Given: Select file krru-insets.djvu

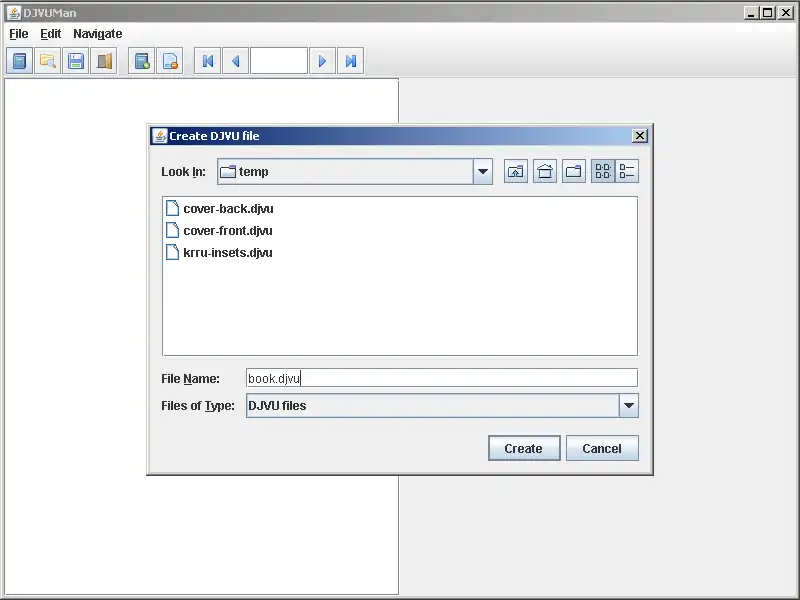Looking at the screenshot, I should pos(219,253).
